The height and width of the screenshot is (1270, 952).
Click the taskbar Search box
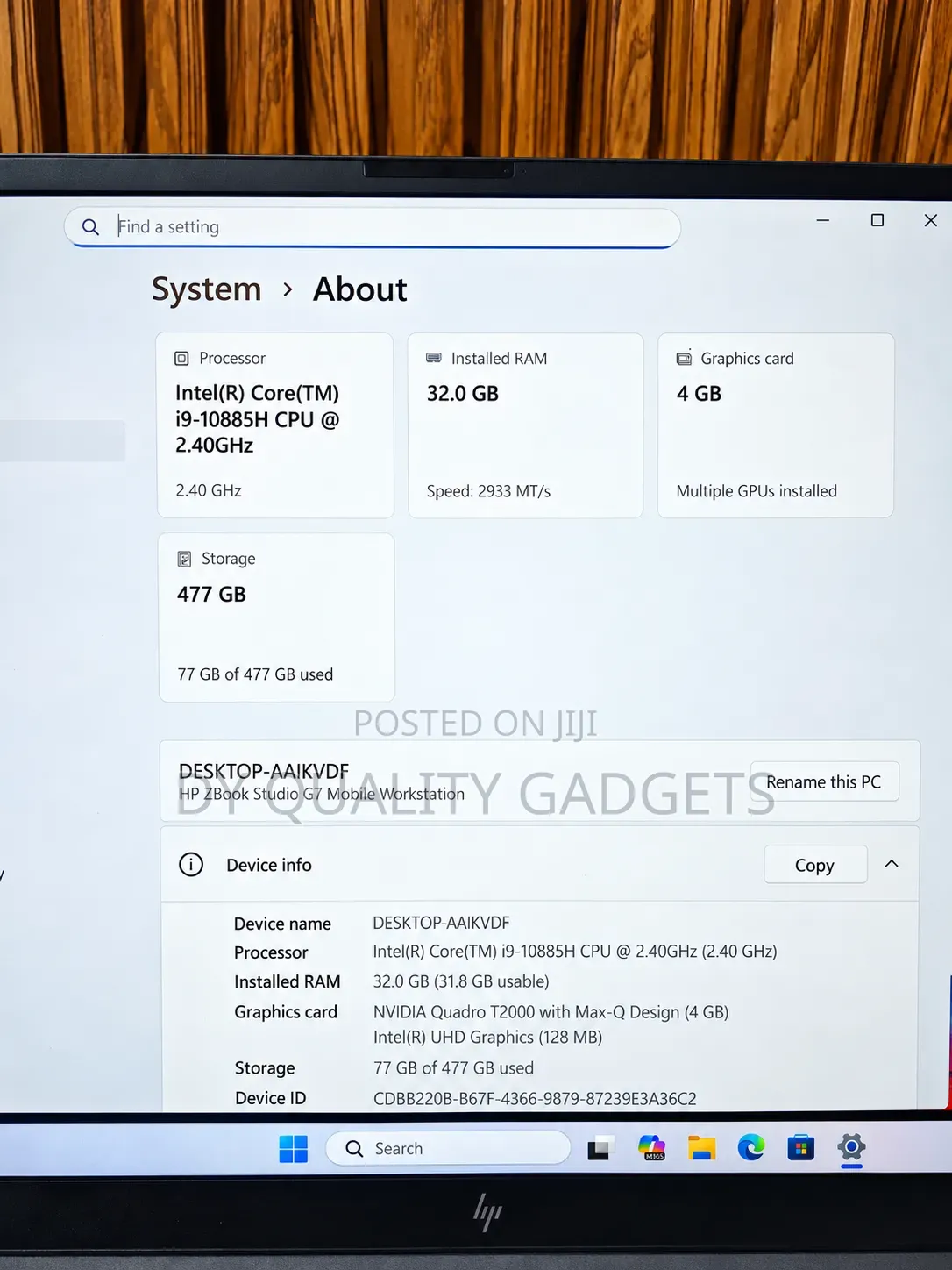coord(448,1148)
